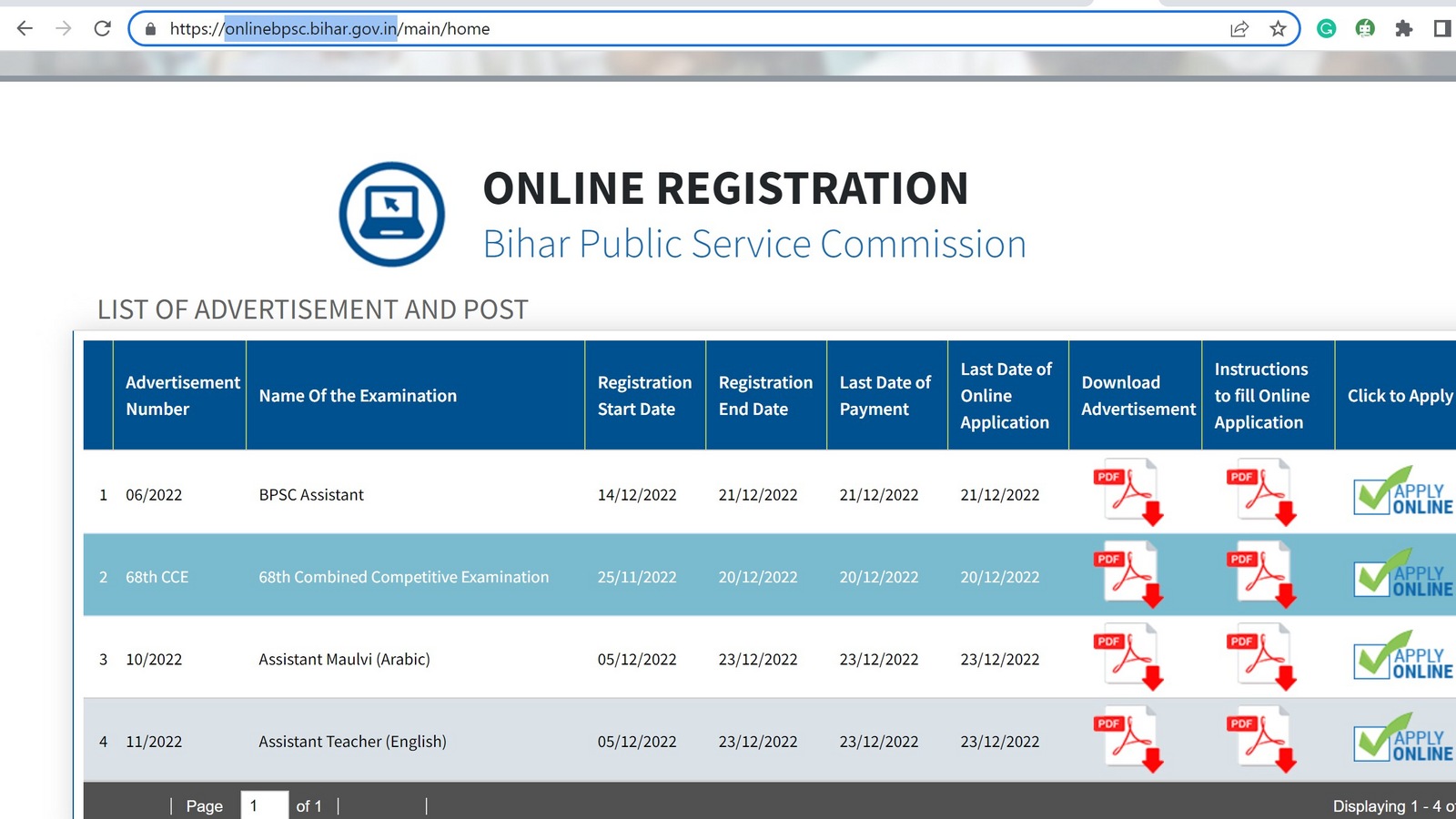
Task: Apply online for Assistant Maulvi (Arabic)
Action: click(1403, 656)
